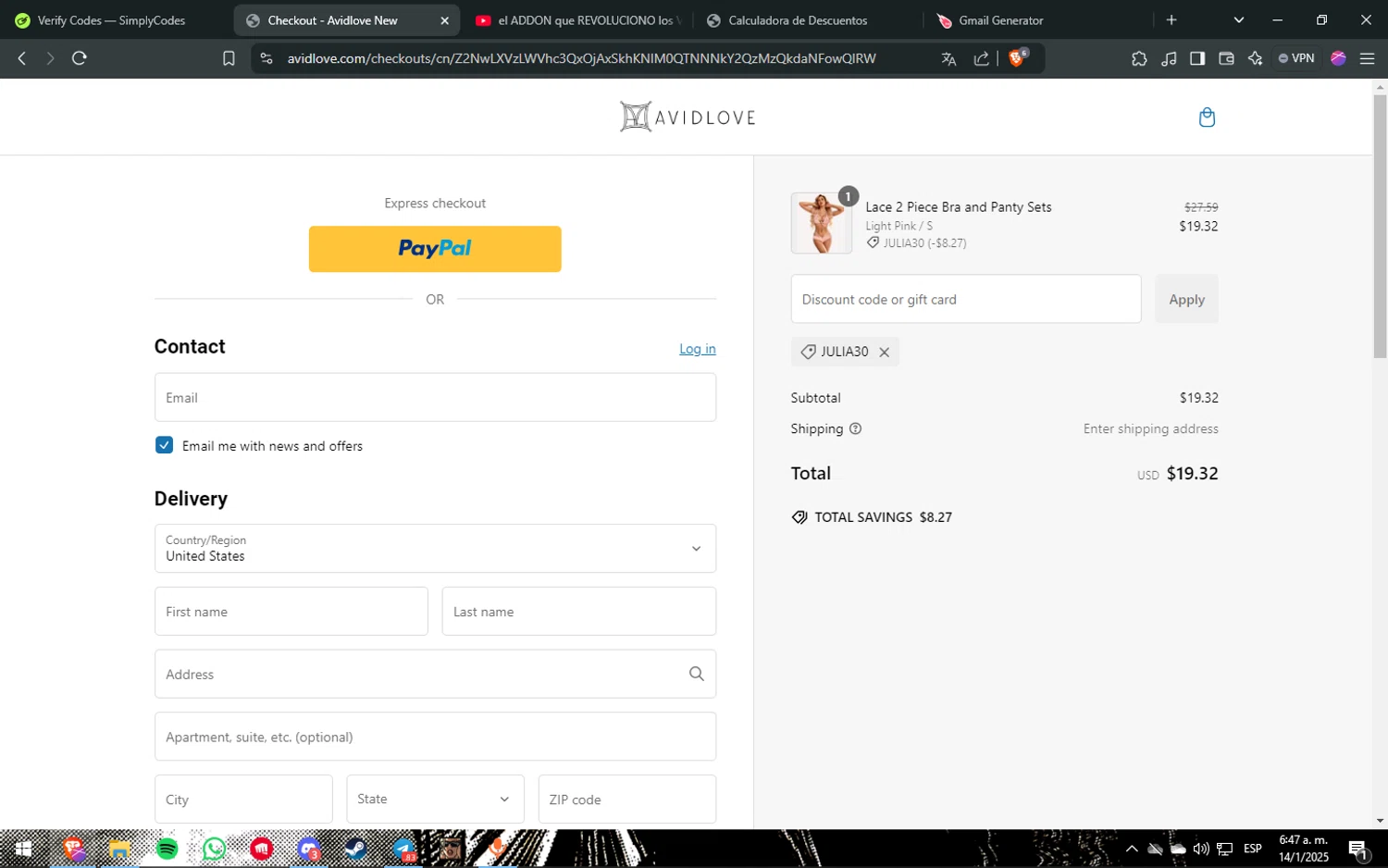This screenshot has width=1388, height=868.
Task: Go back to previous page
Action: [x=22, y=58]
